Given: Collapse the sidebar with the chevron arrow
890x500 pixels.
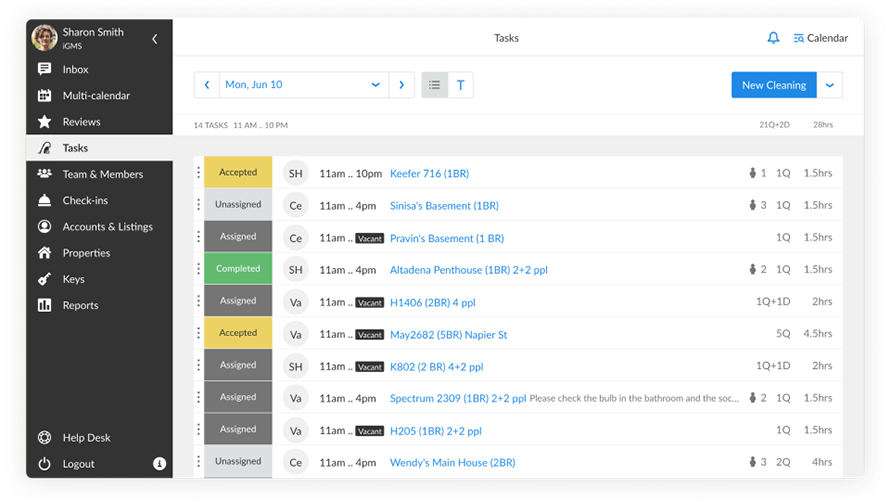Looking at the screenshot, I should coord(154,39).
